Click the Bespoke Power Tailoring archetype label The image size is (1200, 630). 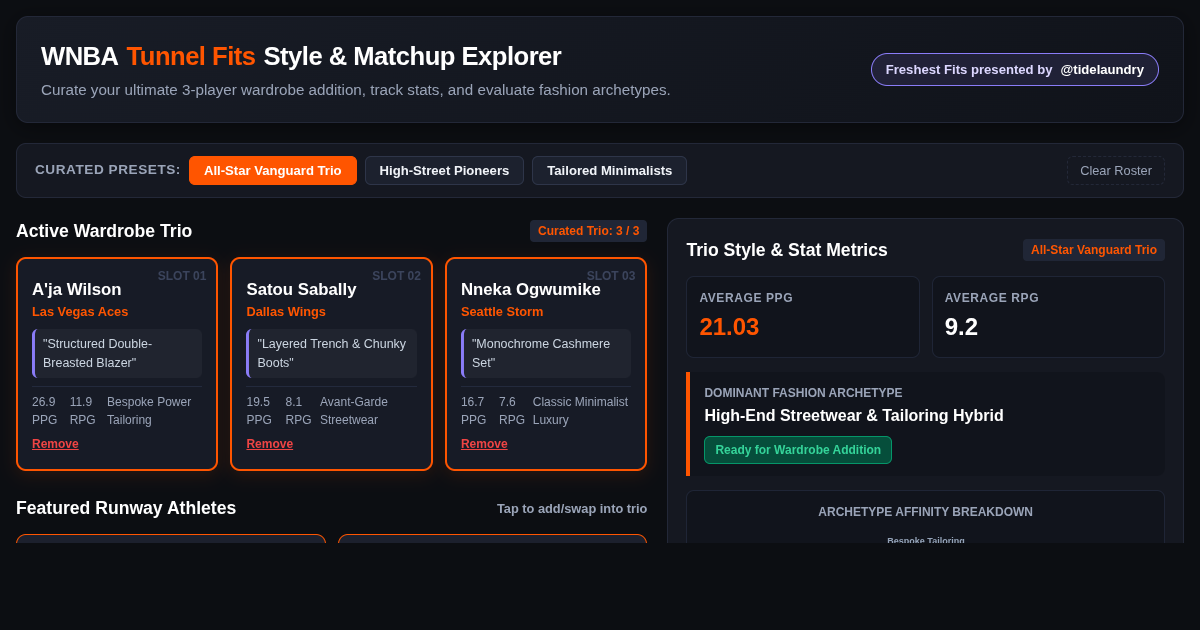click(149, 411)
